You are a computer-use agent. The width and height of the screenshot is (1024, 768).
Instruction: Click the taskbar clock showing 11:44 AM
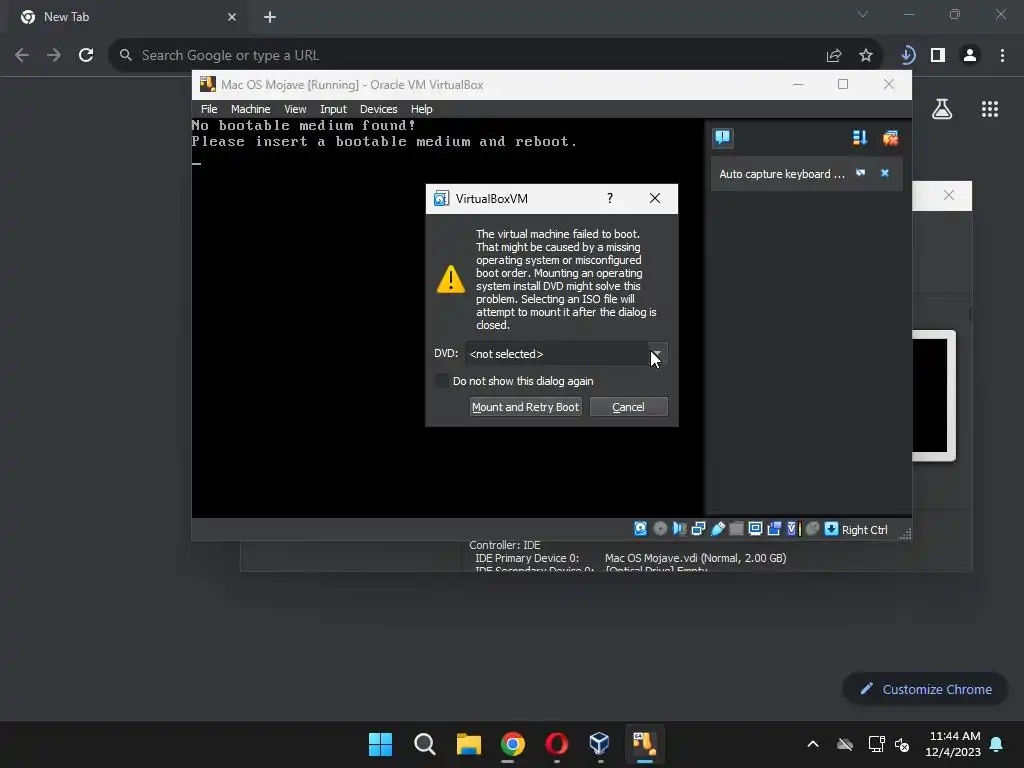point(953,744)
